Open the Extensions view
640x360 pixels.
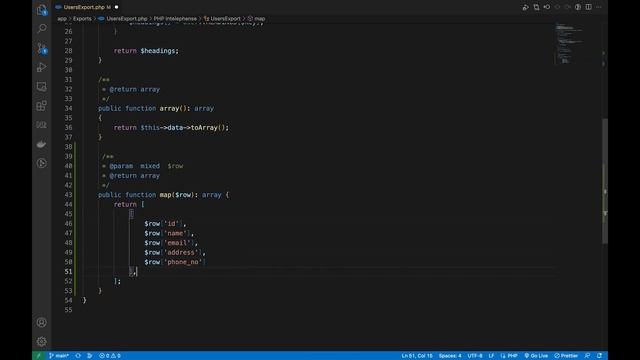tap(42, 106)
